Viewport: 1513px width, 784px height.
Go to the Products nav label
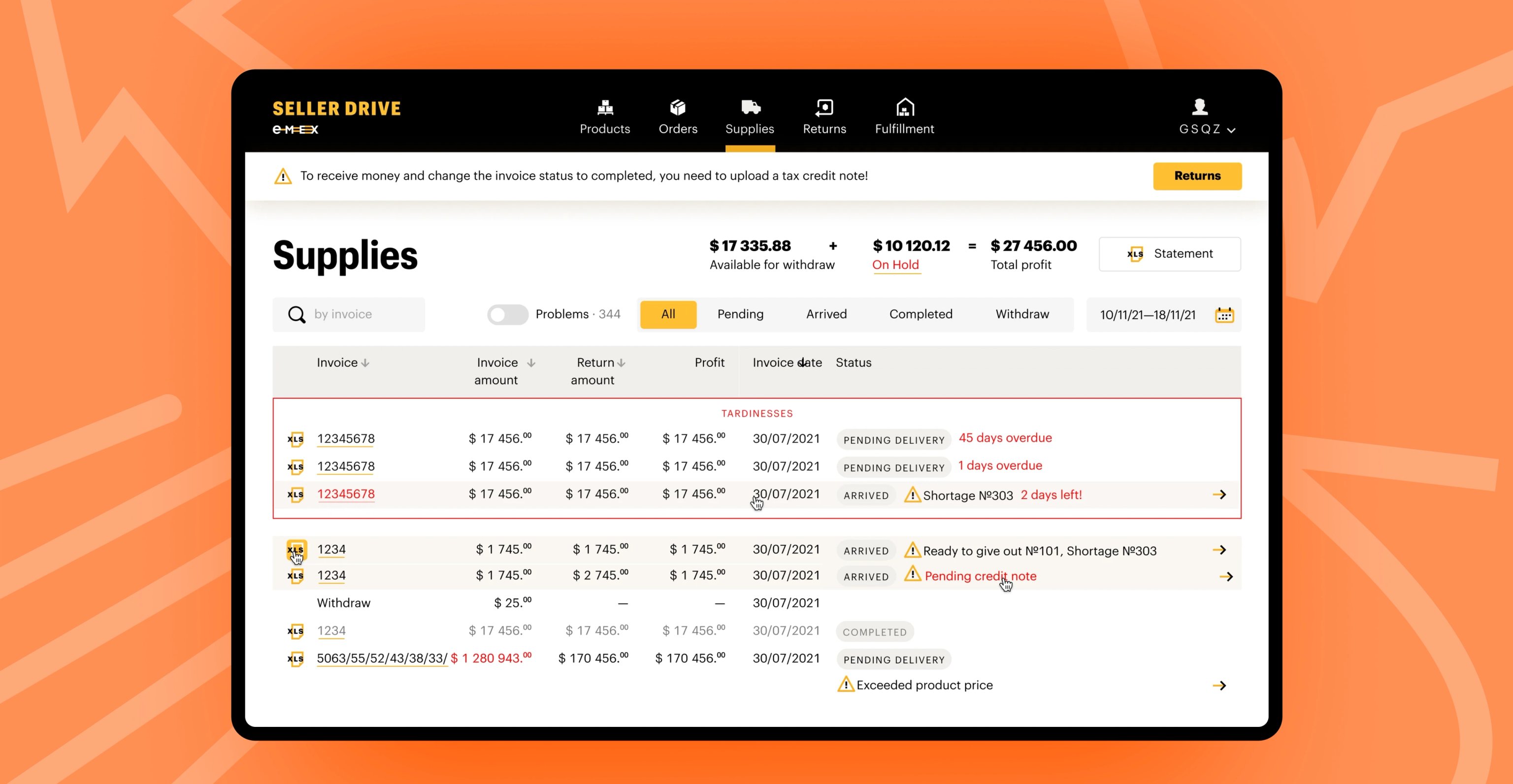coord(605,129)
